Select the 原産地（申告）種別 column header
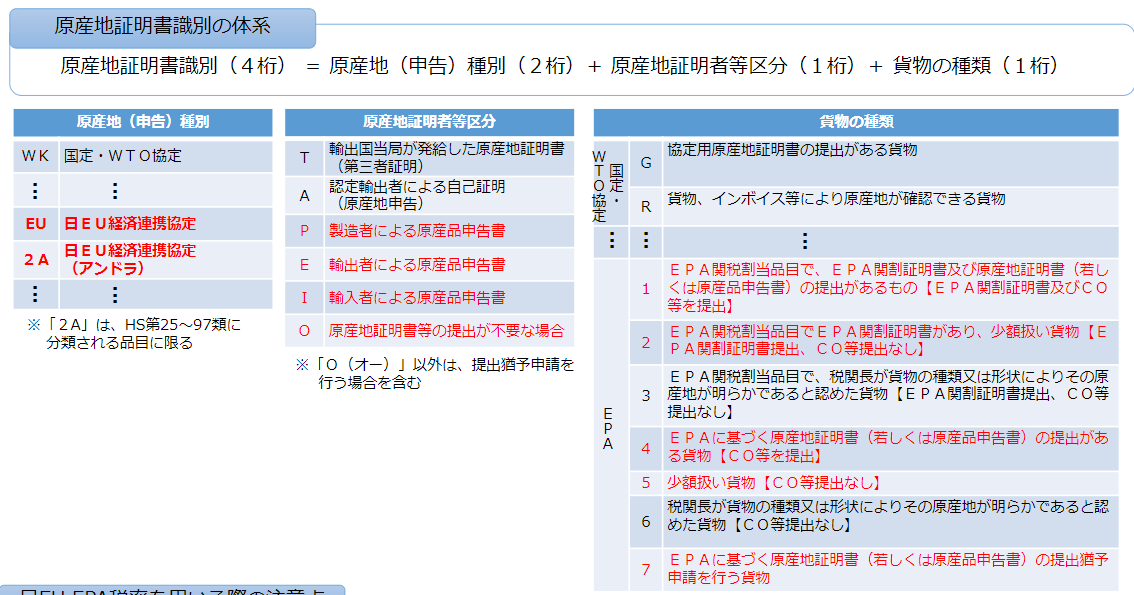Image resolution: width=1134 pixels, height=595 pixels. [143, 122]
